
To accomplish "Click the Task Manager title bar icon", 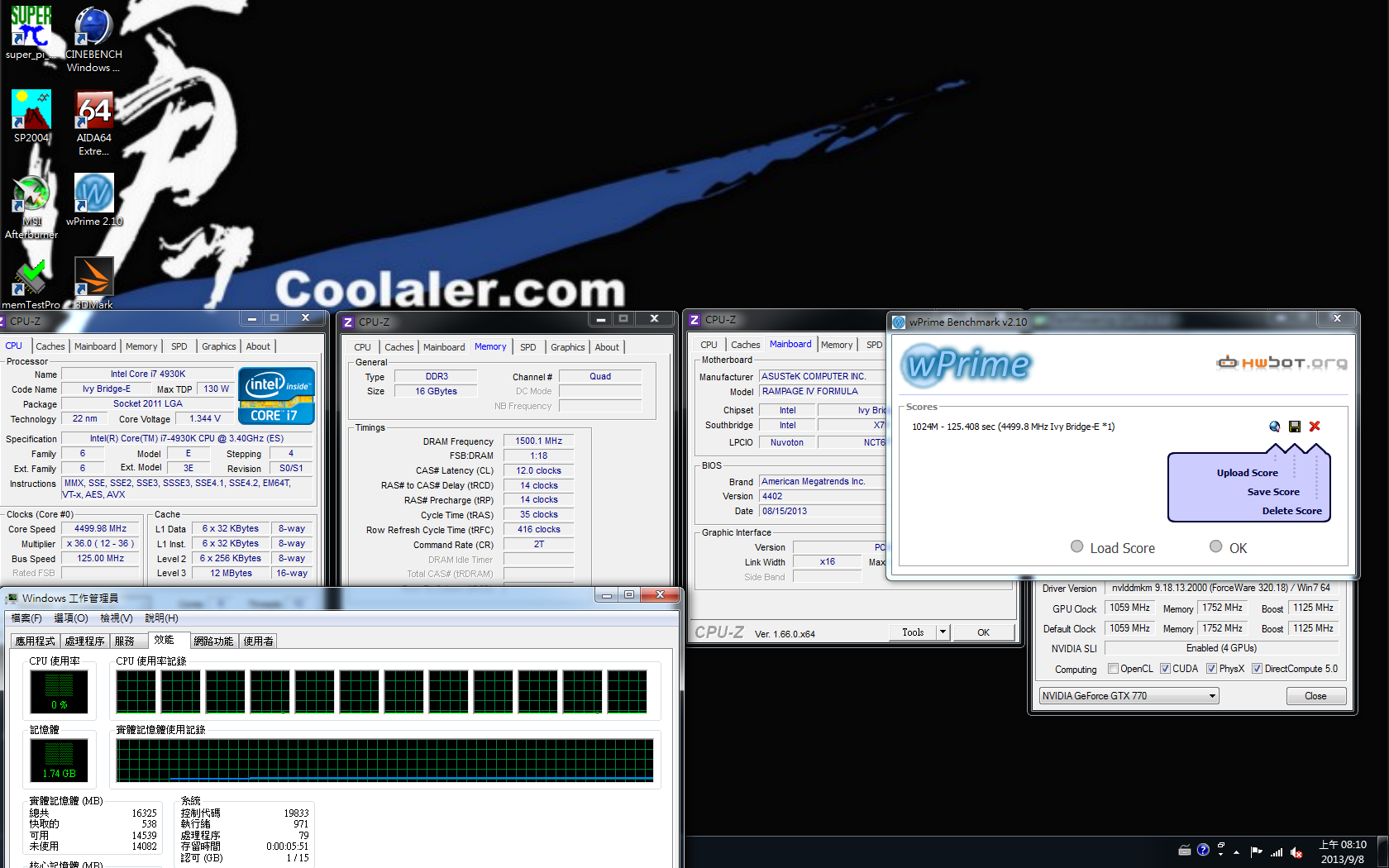I will click(12, 598).
